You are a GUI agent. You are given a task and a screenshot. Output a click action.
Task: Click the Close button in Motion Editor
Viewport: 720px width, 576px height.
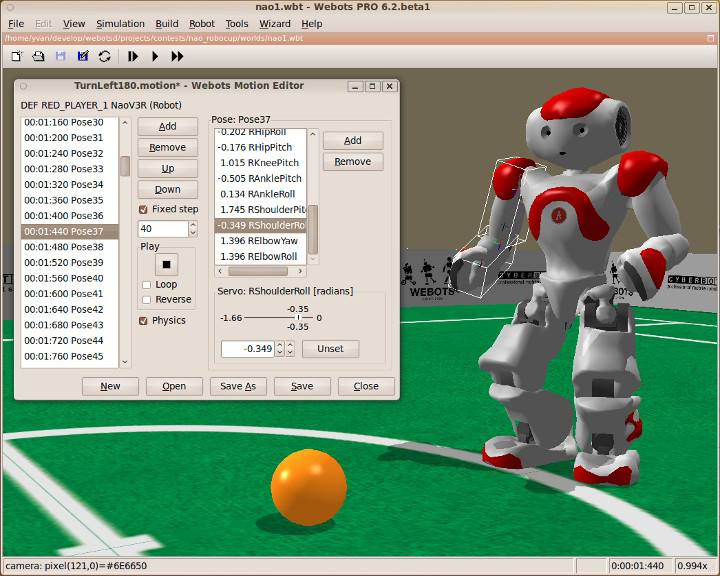(x=366, y=386)
